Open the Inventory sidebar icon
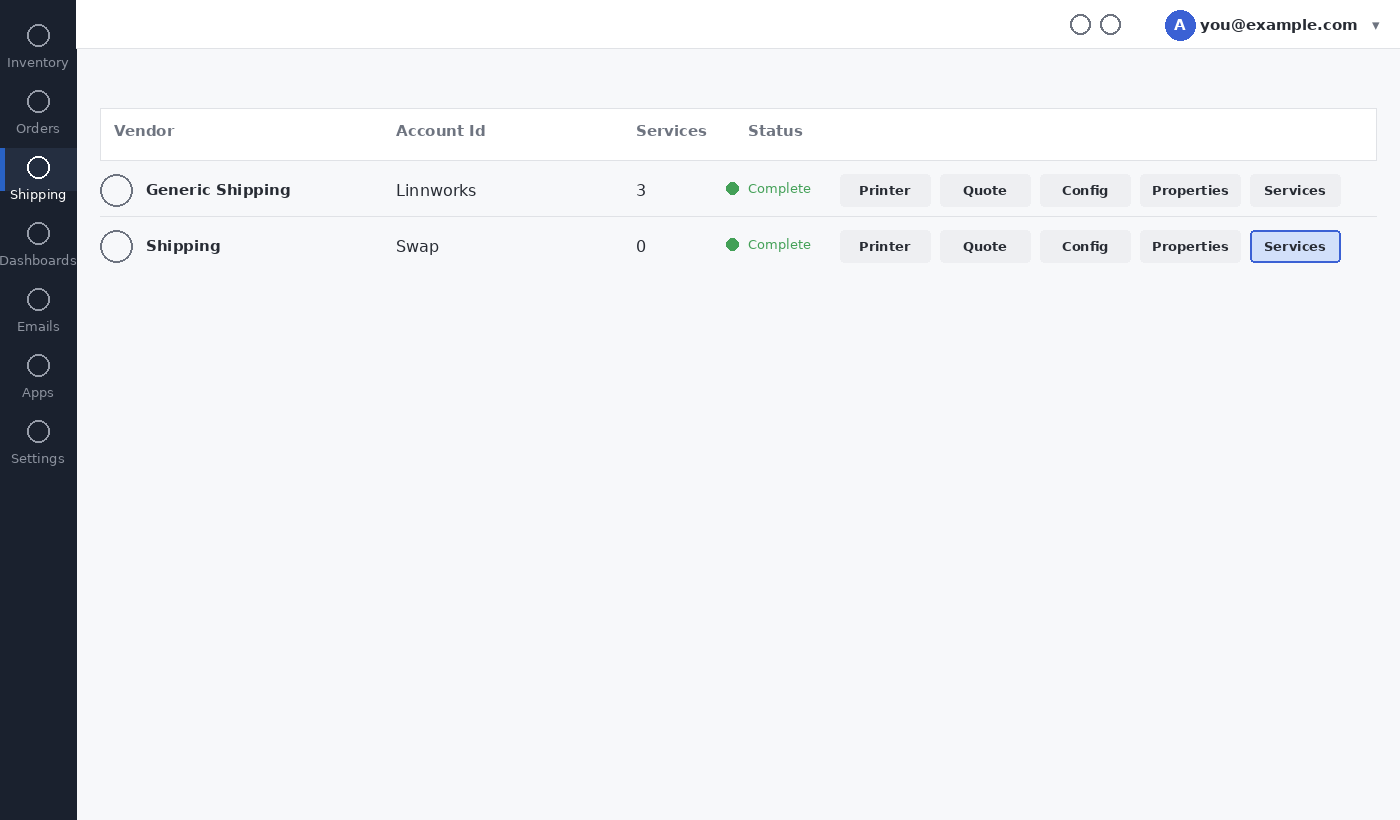 click(x=38, y=36)
